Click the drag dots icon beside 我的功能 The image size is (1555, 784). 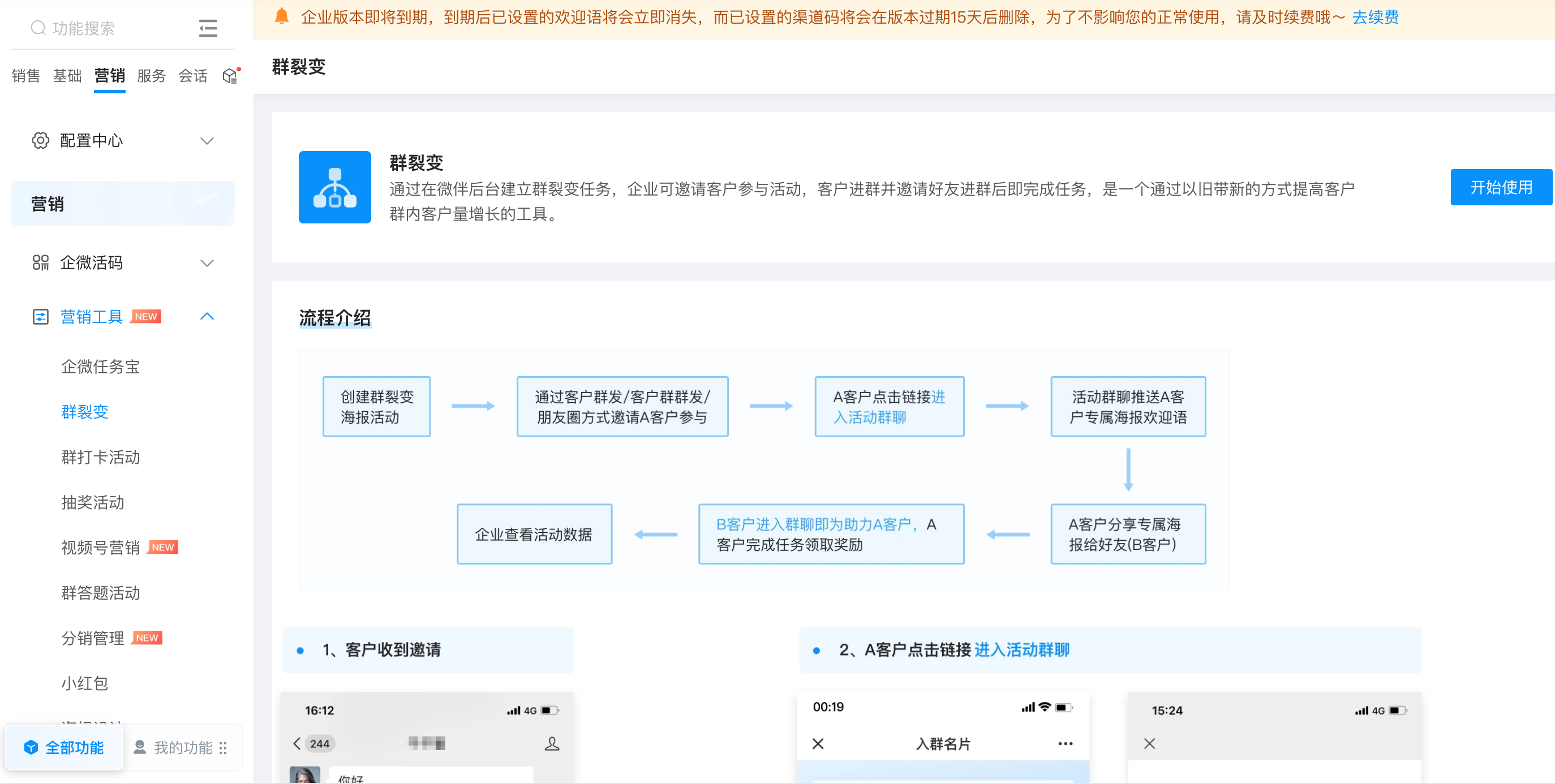(224, 748)
